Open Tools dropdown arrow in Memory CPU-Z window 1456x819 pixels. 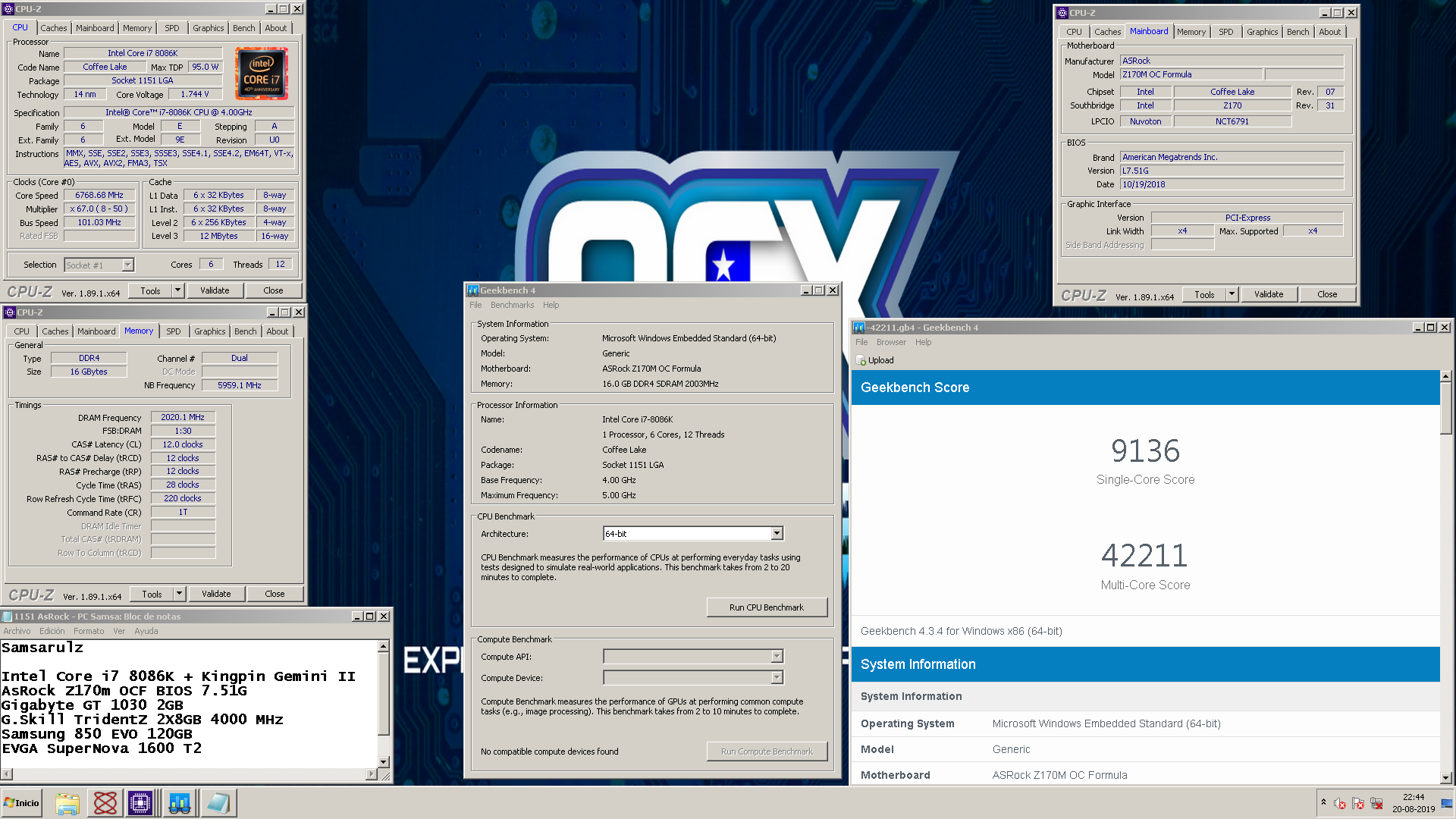[x=179, y=594]
